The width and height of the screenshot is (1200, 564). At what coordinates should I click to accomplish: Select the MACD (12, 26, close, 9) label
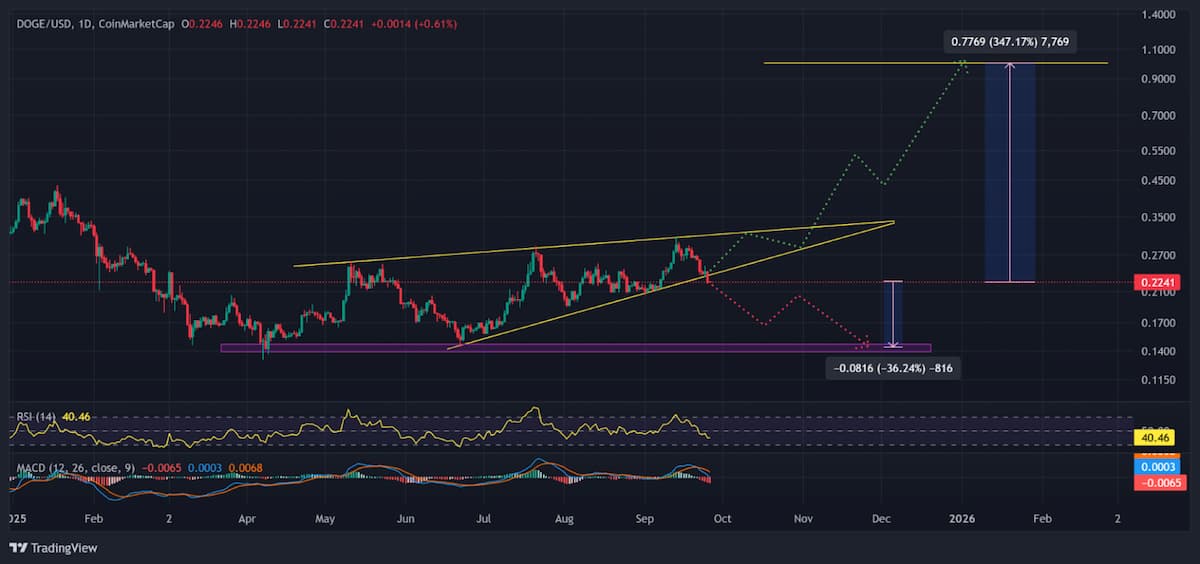(76, 468)
